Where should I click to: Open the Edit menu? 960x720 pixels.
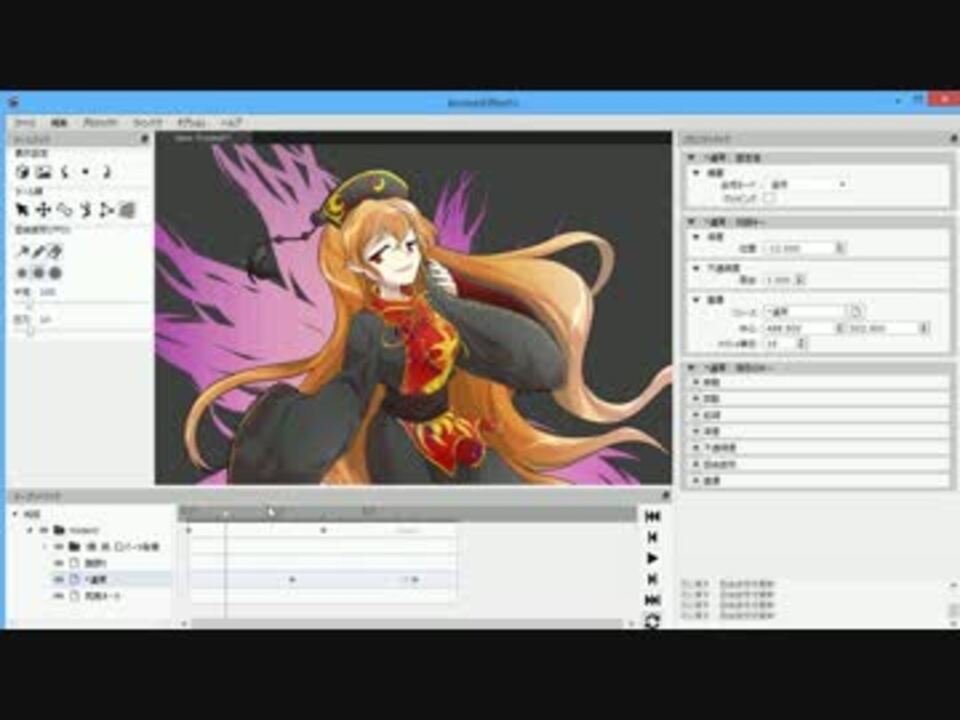coord(59,122)
